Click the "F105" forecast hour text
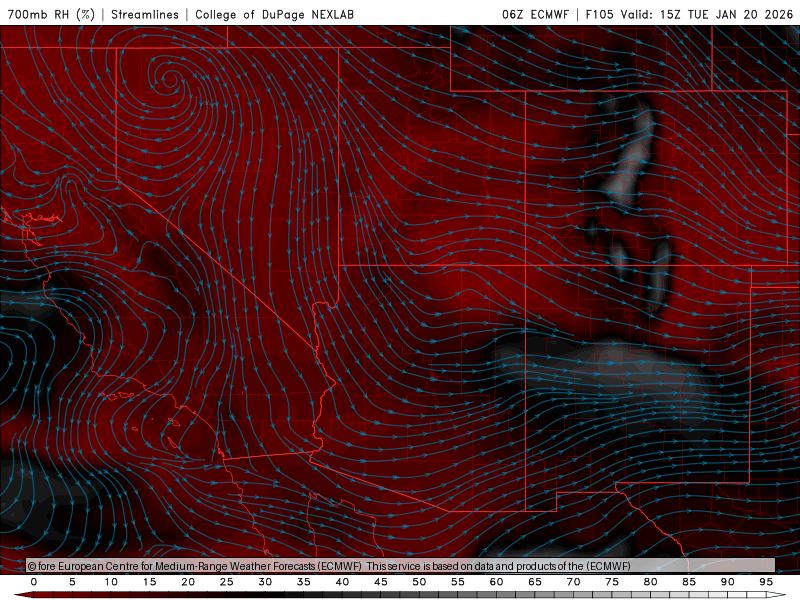This screenshot has width=800, height=600. (x=599, y=14)
